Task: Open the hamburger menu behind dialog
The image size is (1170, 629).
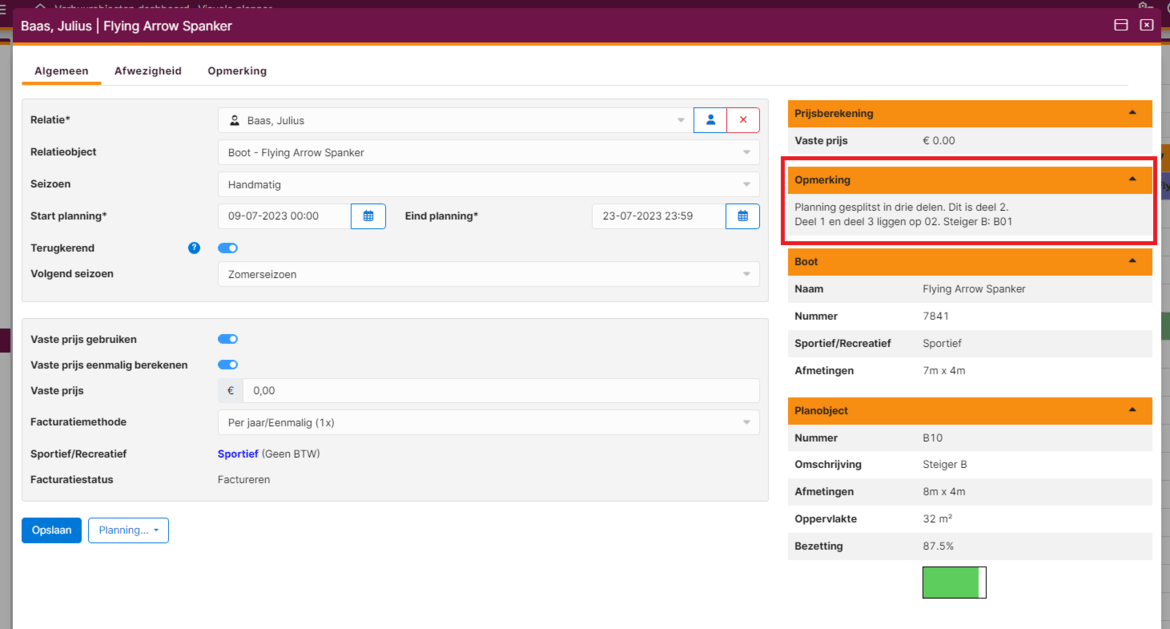Action: coord(4,8)
